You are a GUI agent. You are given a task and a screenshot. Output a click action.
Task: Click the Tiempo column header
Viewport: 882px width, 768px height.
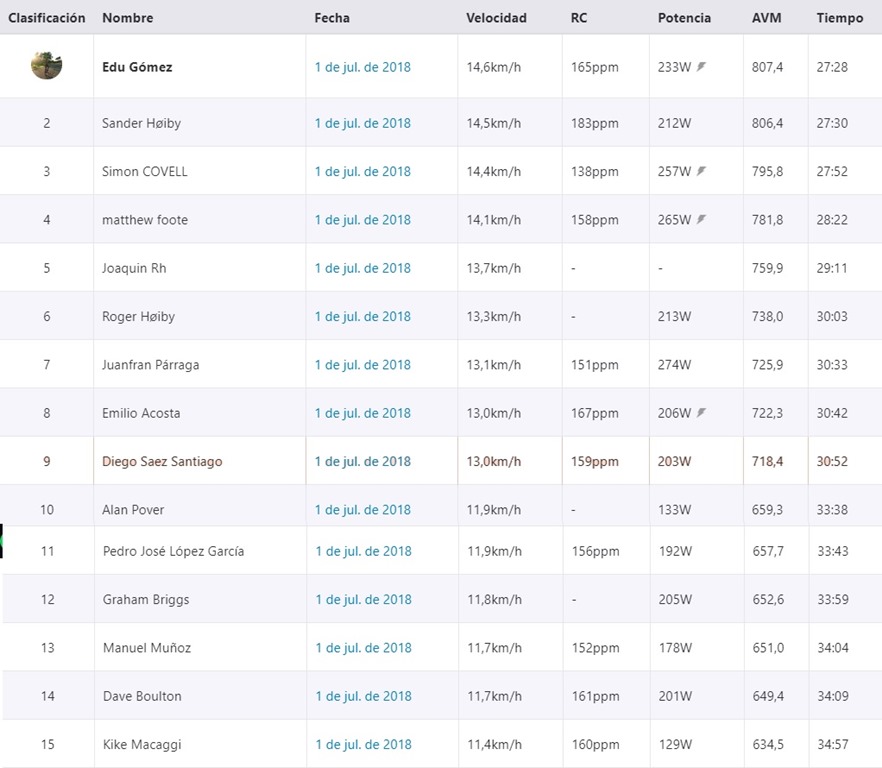coord(840,18)
